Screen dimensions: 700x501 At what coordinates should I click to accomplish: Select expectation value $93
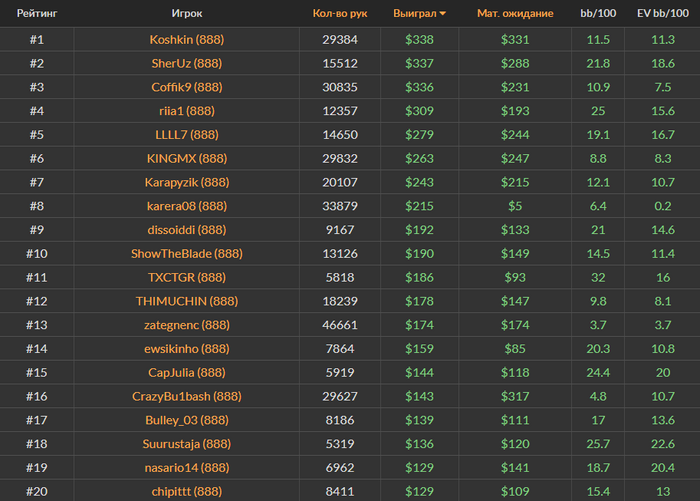pyautogui.click(x=515, y=277)
